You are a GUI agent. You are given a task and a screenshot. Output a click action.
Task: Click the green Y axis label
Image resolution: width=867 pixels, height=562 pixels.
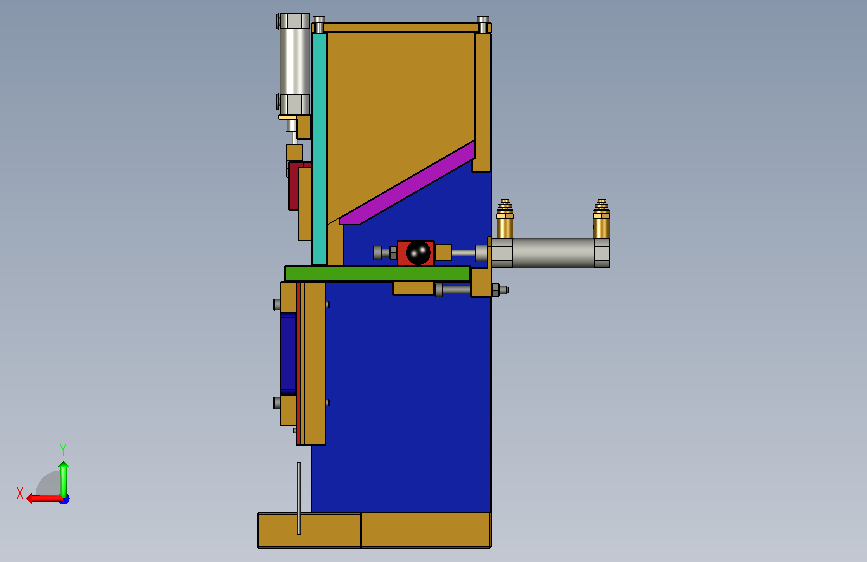tap(63, 450)
